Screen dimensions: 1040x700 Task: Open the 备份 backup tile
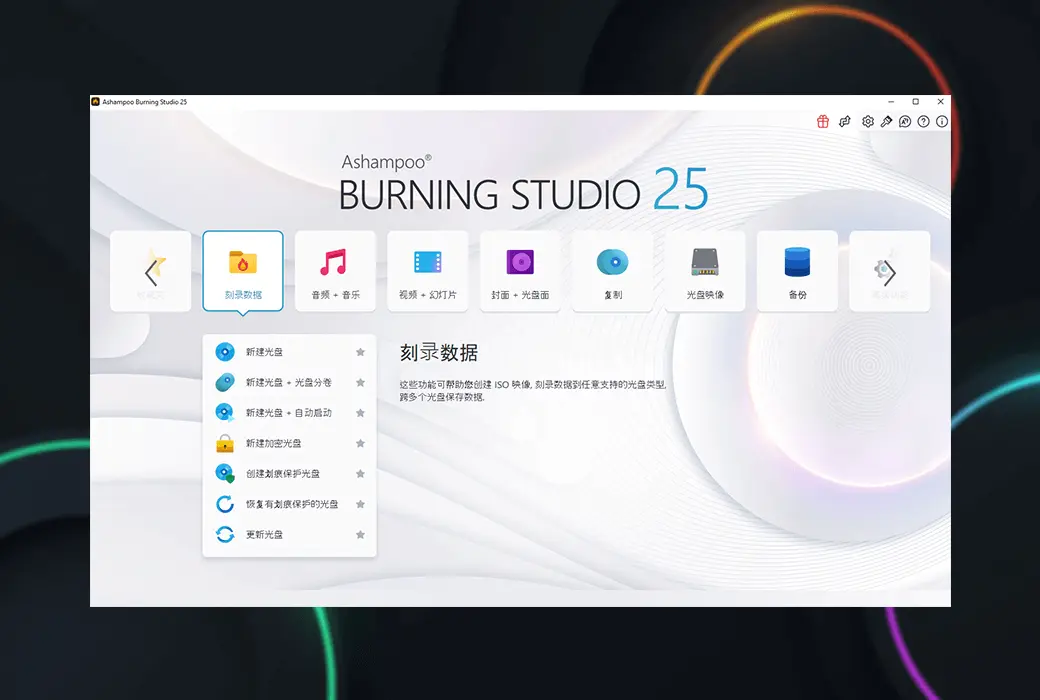pos(797,271)
